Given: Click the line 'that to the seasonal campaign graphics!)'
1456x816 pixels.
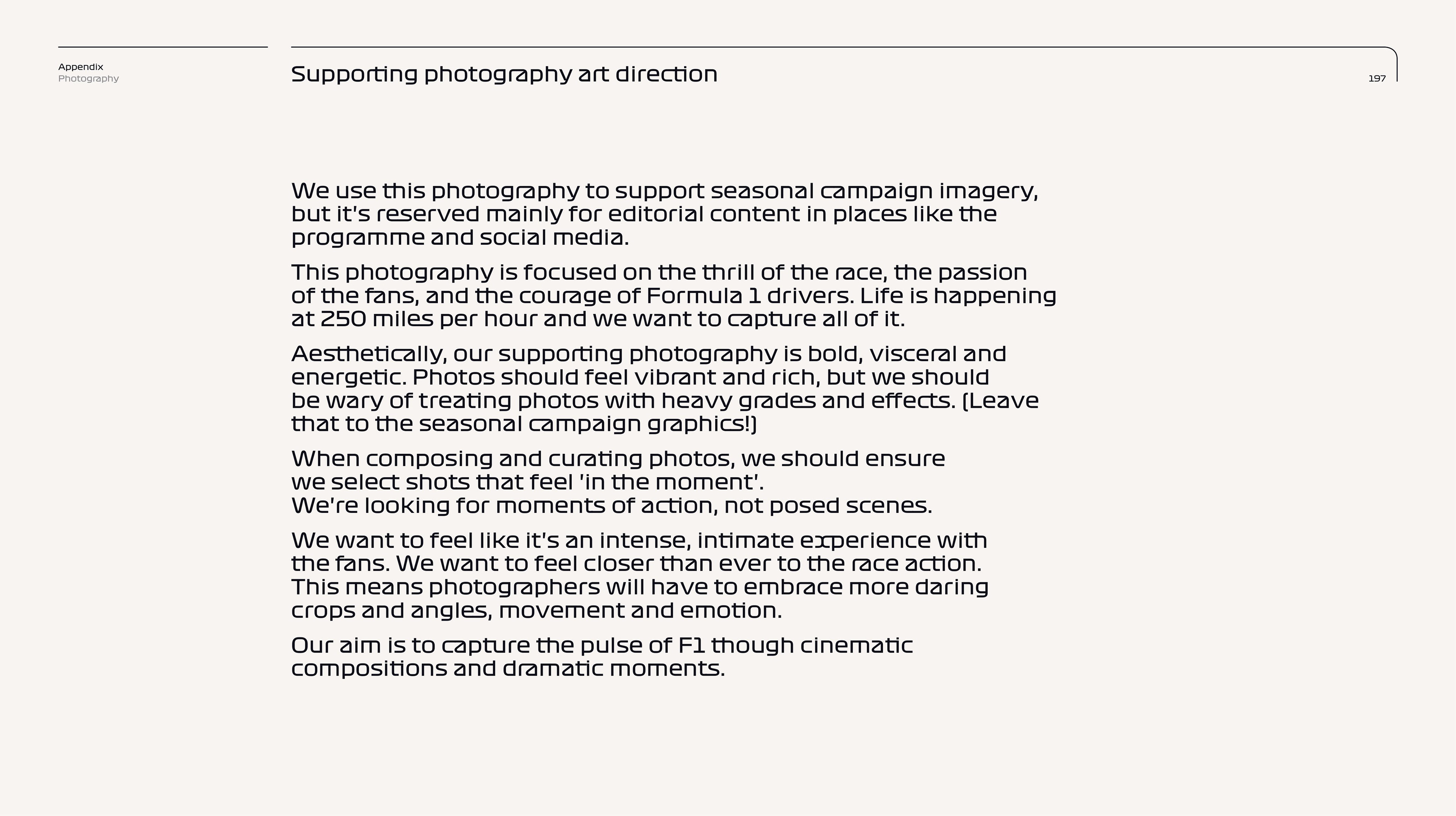Looking at the screenshot, I should tap(524, 424).
